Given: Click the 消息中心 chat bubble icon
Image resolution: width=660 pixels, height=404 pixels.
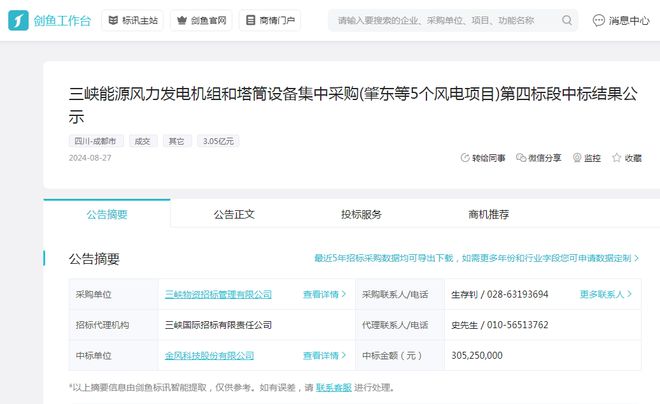Looking at the screenshot, I should 599,20.
